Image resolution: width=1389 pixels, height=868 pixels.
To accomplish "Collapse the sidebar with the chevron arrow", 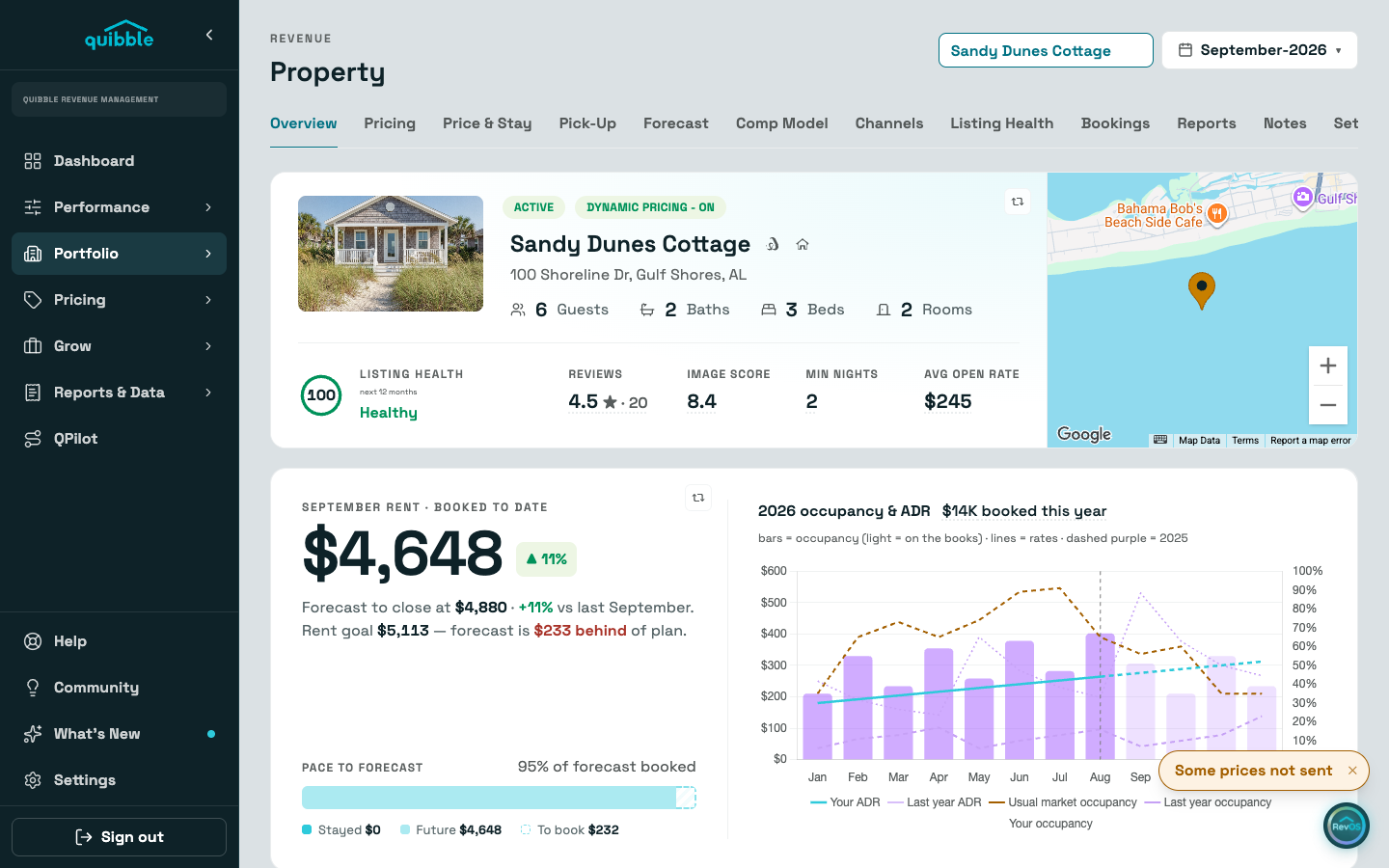I will [x=209, y=35].
